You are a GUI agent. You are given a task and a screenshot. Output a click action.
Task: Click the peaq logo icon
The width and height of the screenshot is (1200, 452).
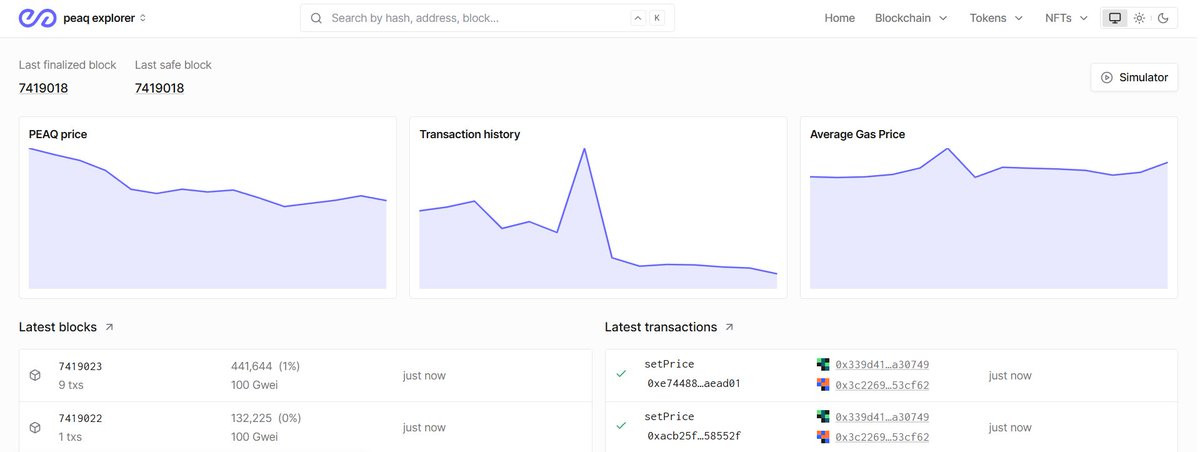pyautogui.click(x=38, y=18)
